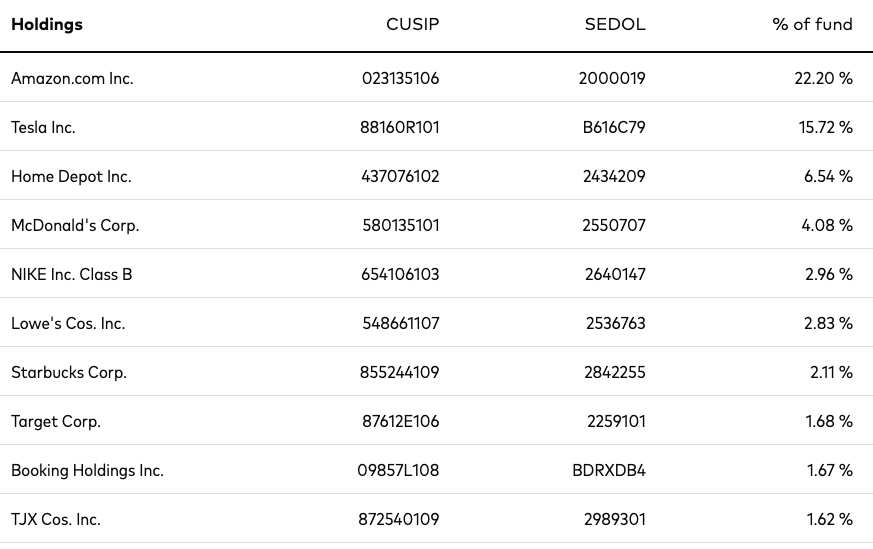Select the 1.62 % fund percentage
The image size is (873, 549).
pos(830,519)
